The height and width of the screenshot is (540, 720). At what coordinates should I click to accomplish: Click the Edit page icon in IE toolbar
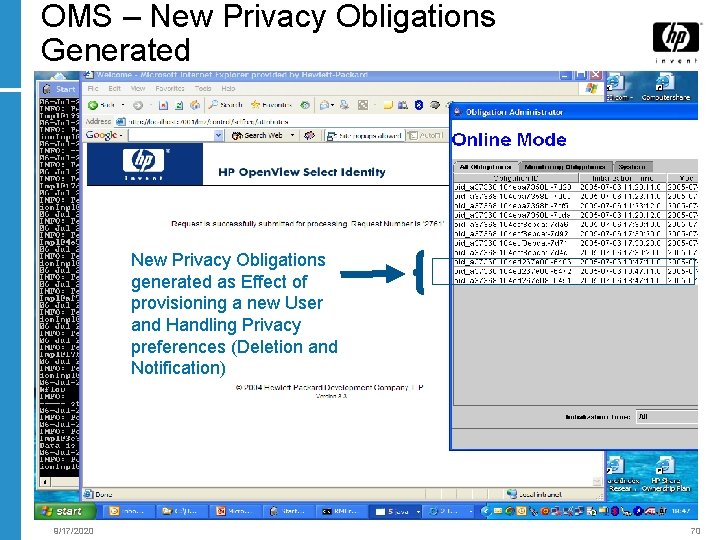pos(363,105)
